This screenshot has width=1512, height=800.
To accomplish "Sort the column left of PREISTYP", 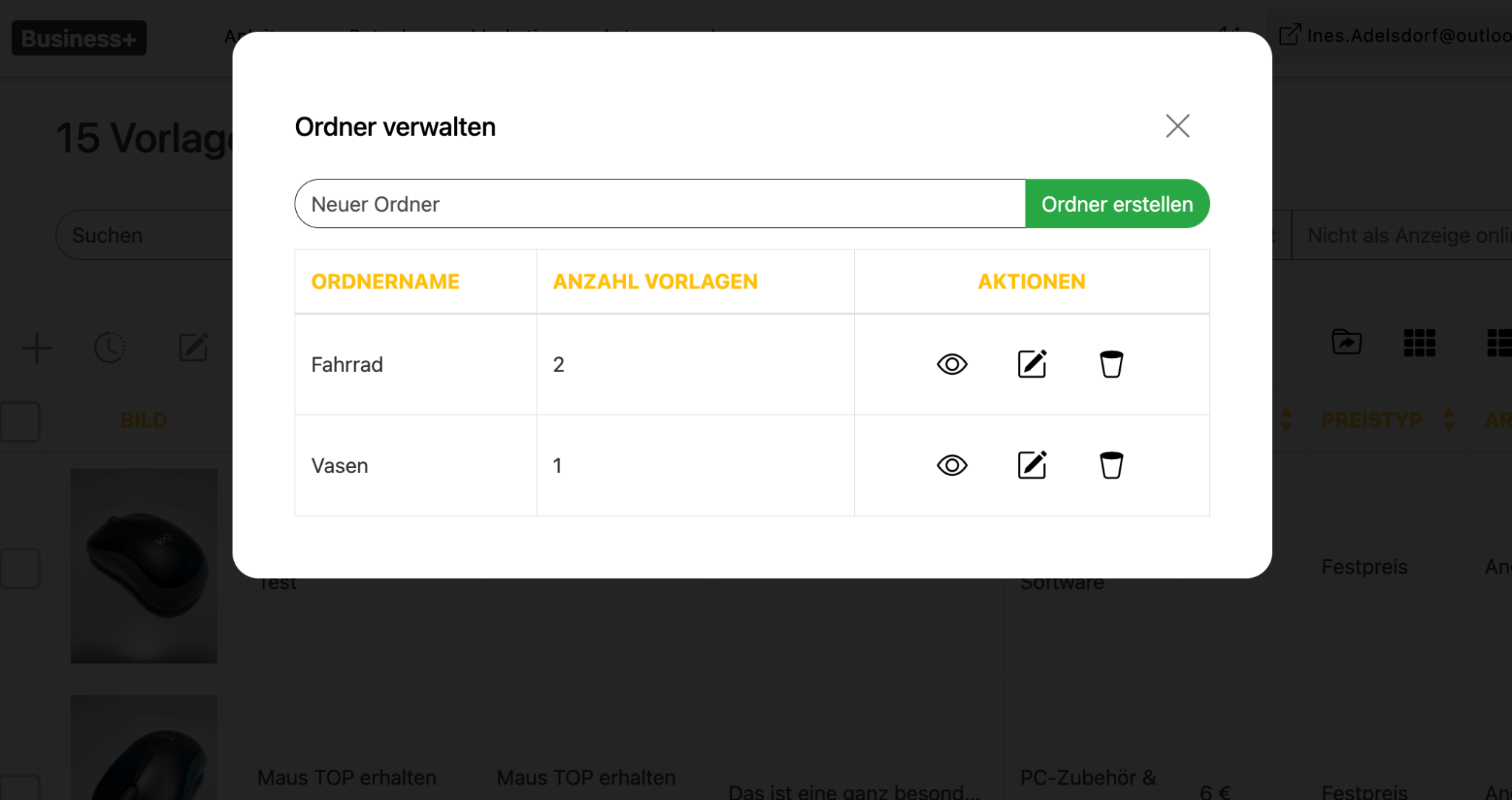I will click(x=1288, y=420).
